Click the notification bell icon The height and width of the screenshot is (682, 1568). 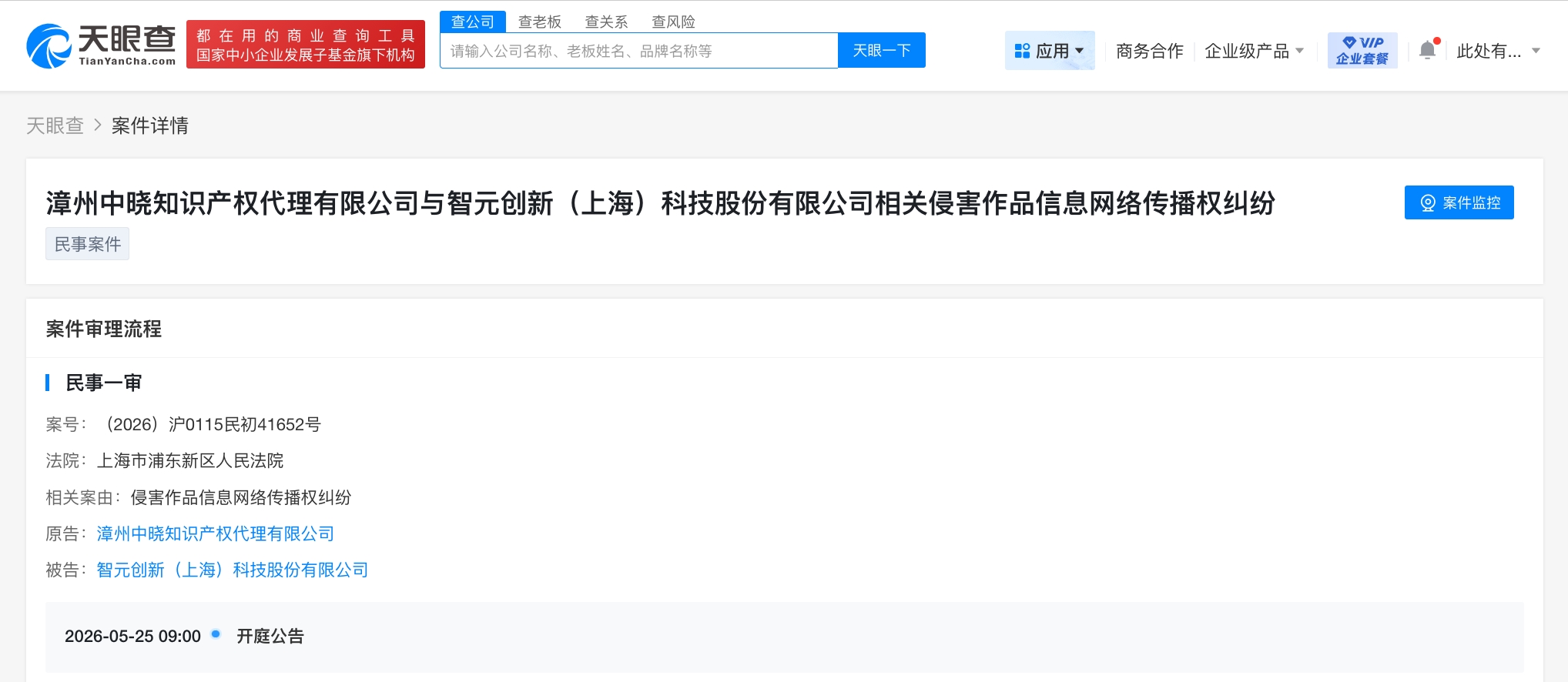[x=1427, y=50]
